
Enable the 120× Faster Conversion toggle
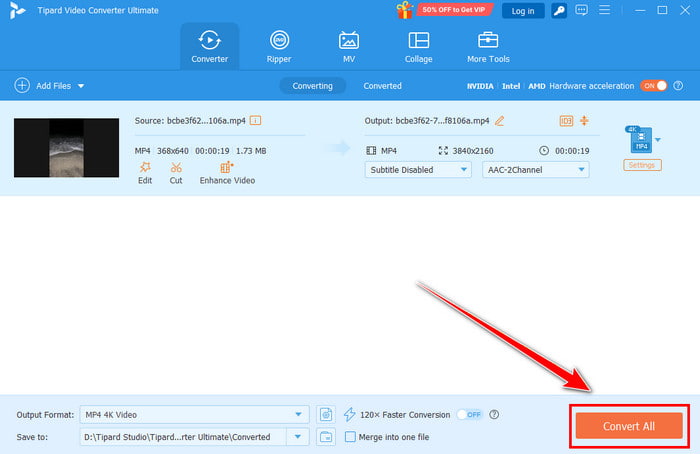[470, 415]
